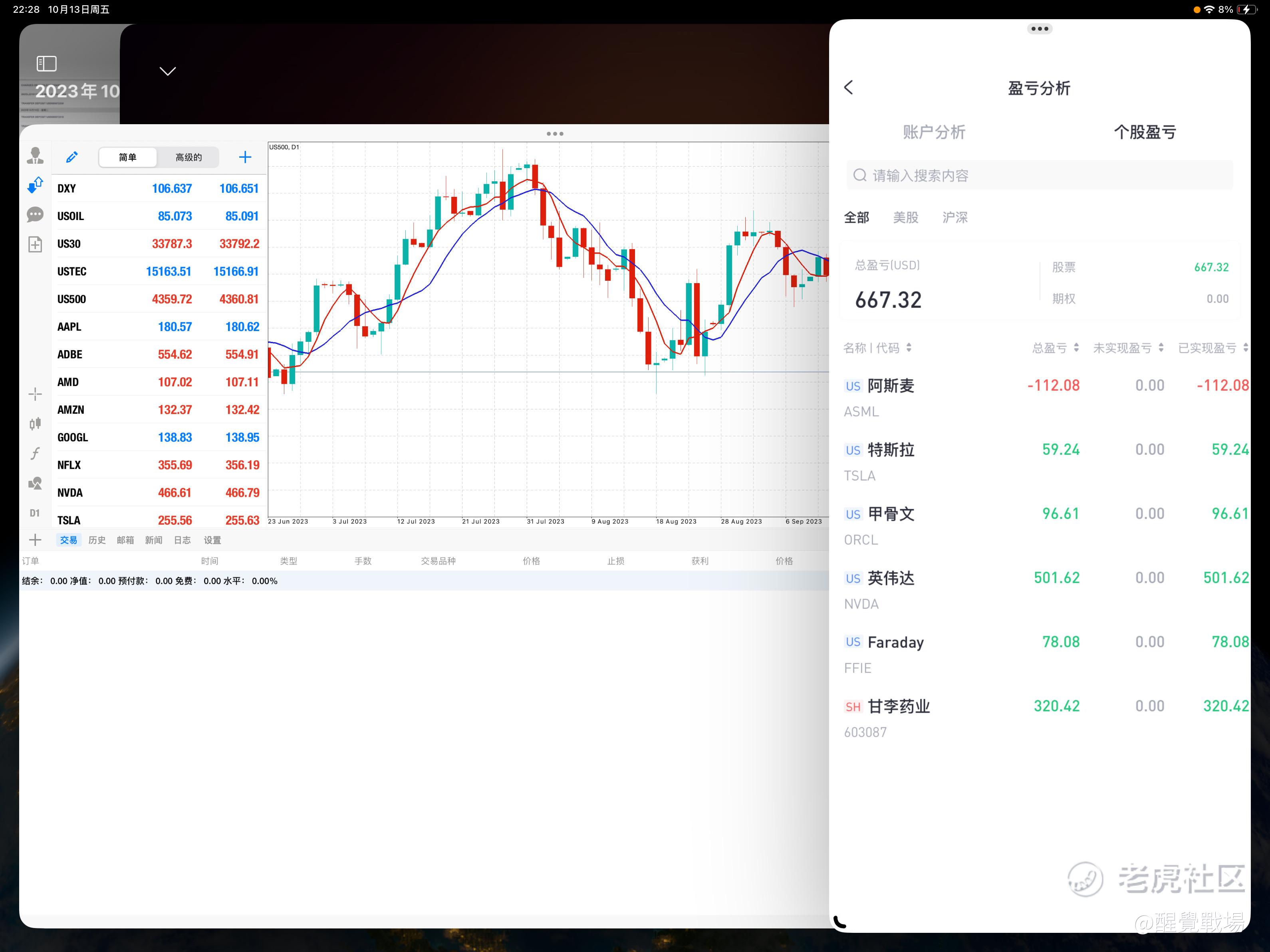Select the ADBE quote row
1270x952 pixels.
point(159,354)
